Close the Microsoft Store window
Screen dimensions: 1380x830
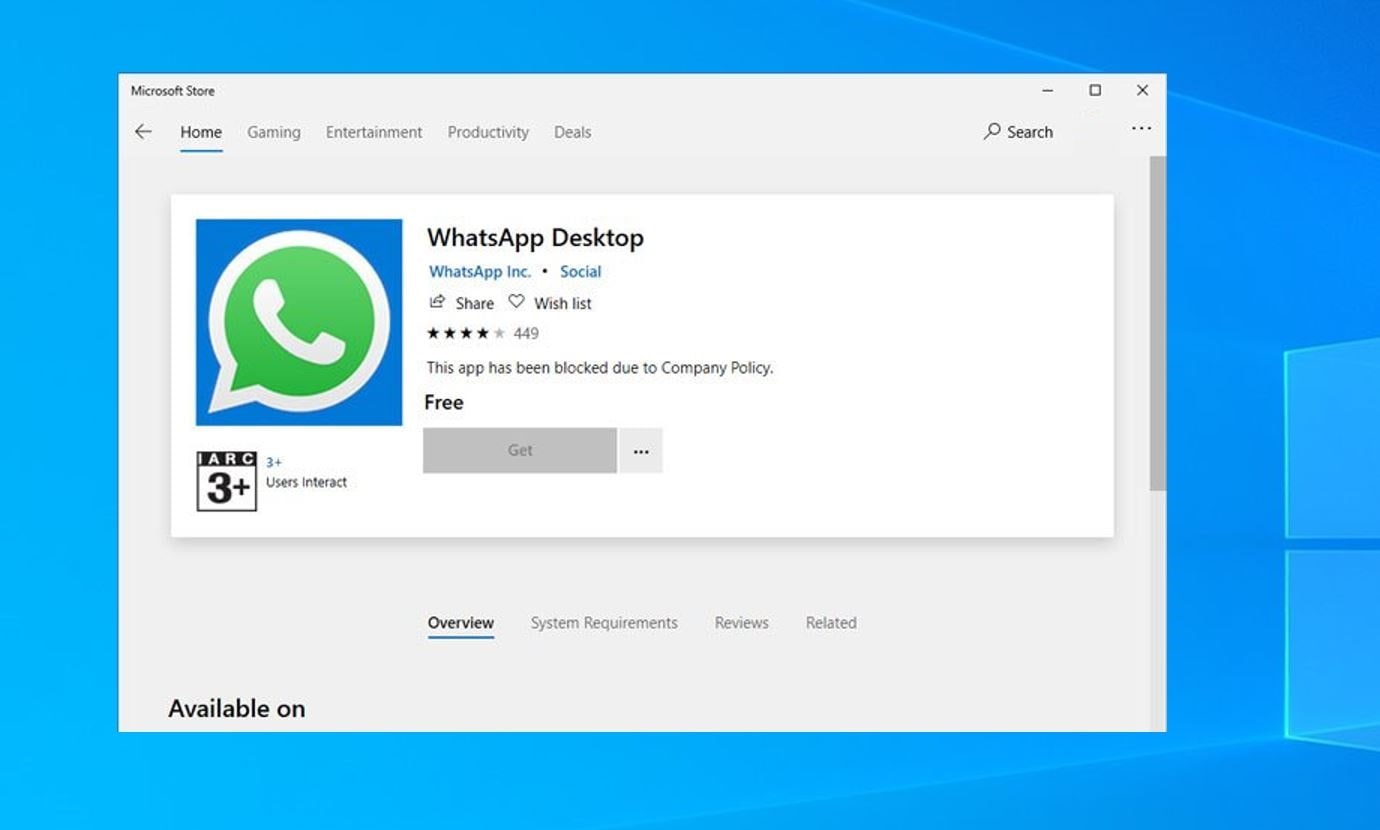pos(1142,90)
